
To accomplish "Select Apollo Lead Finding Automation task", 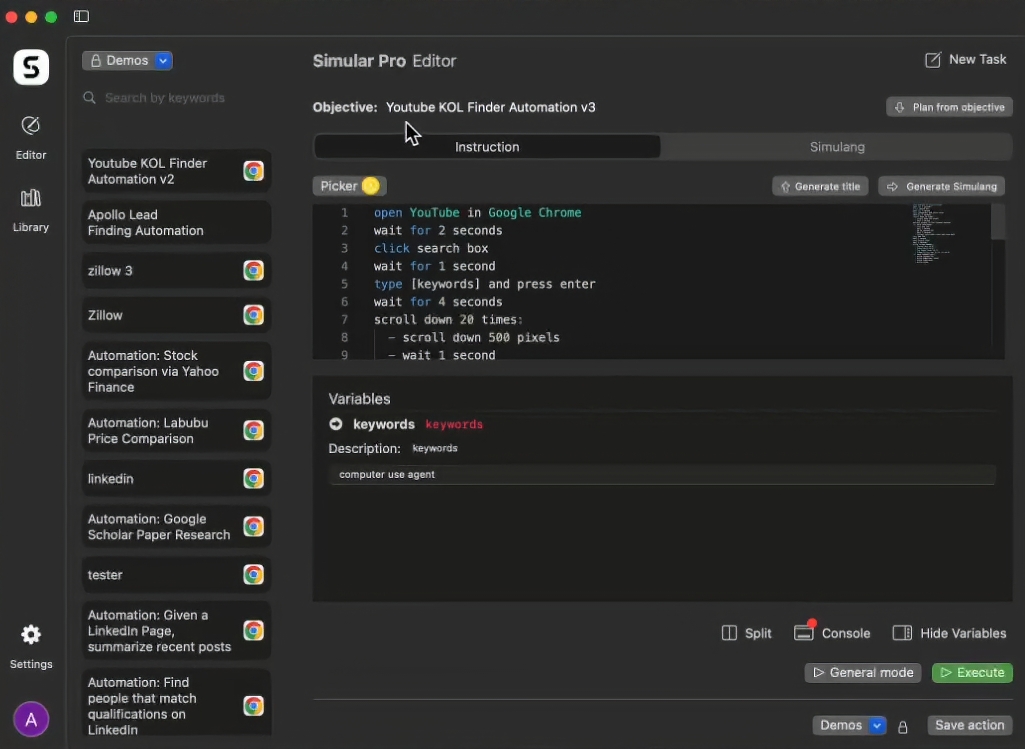I will tap(176, 223).
